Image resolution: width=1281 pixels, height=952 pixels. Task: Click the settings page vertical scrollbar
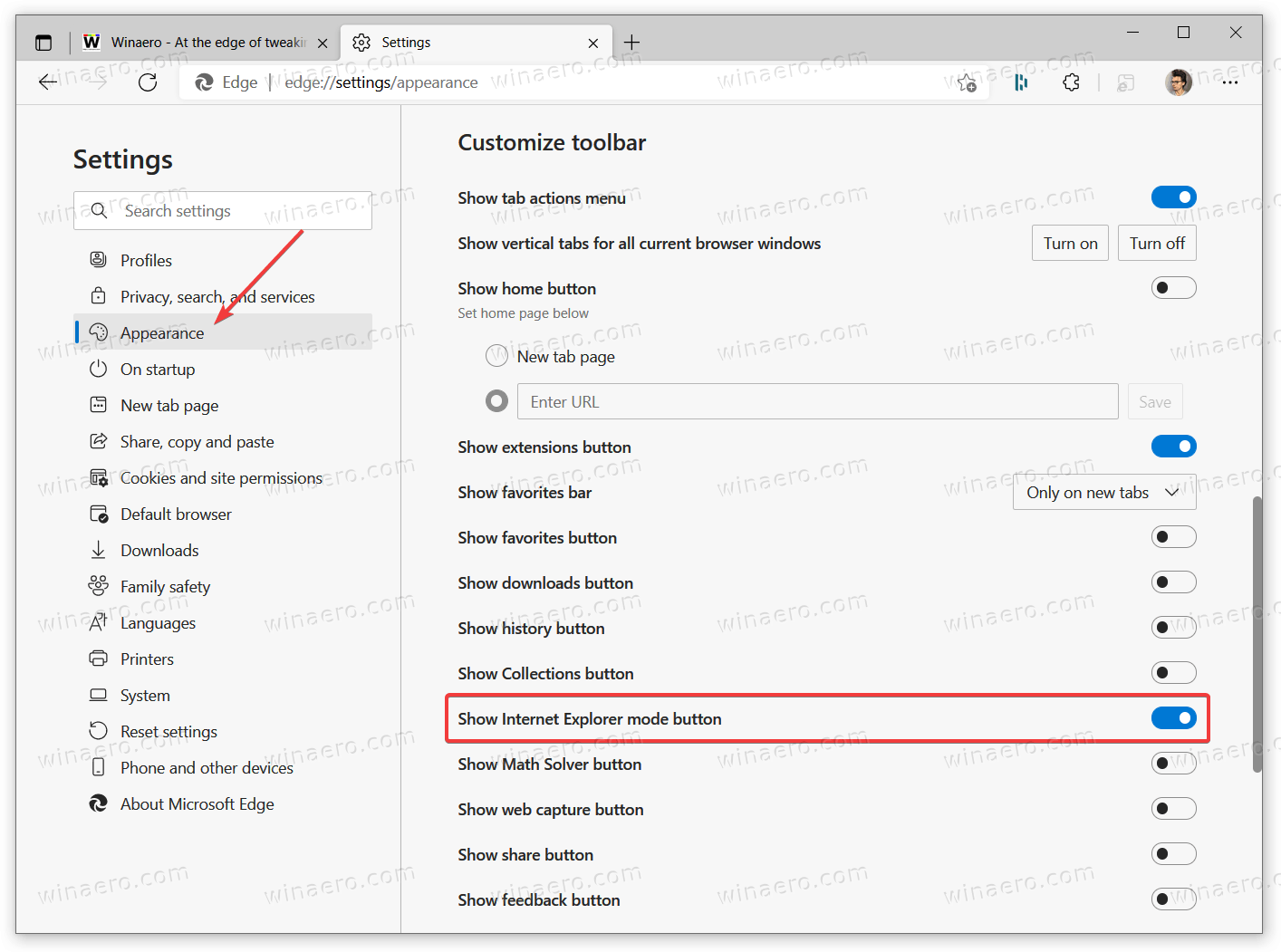1257,634
